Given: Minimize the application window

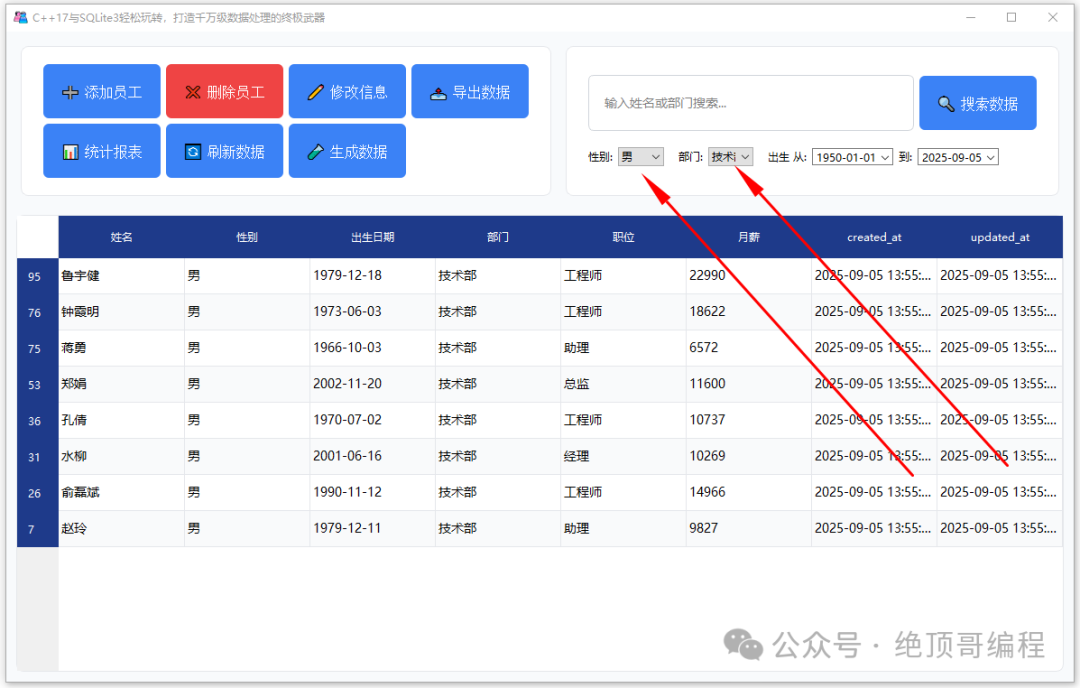Looking at the screenshot, I should click(x=971, y=17).
